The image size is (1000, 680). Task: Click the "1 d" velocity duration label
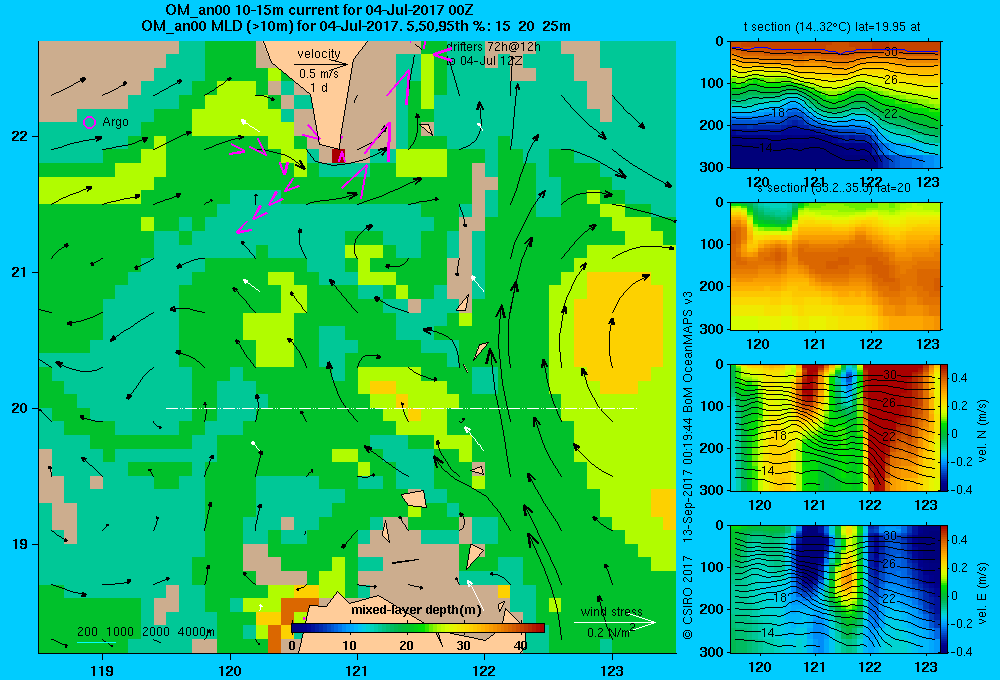click(319, 87)
